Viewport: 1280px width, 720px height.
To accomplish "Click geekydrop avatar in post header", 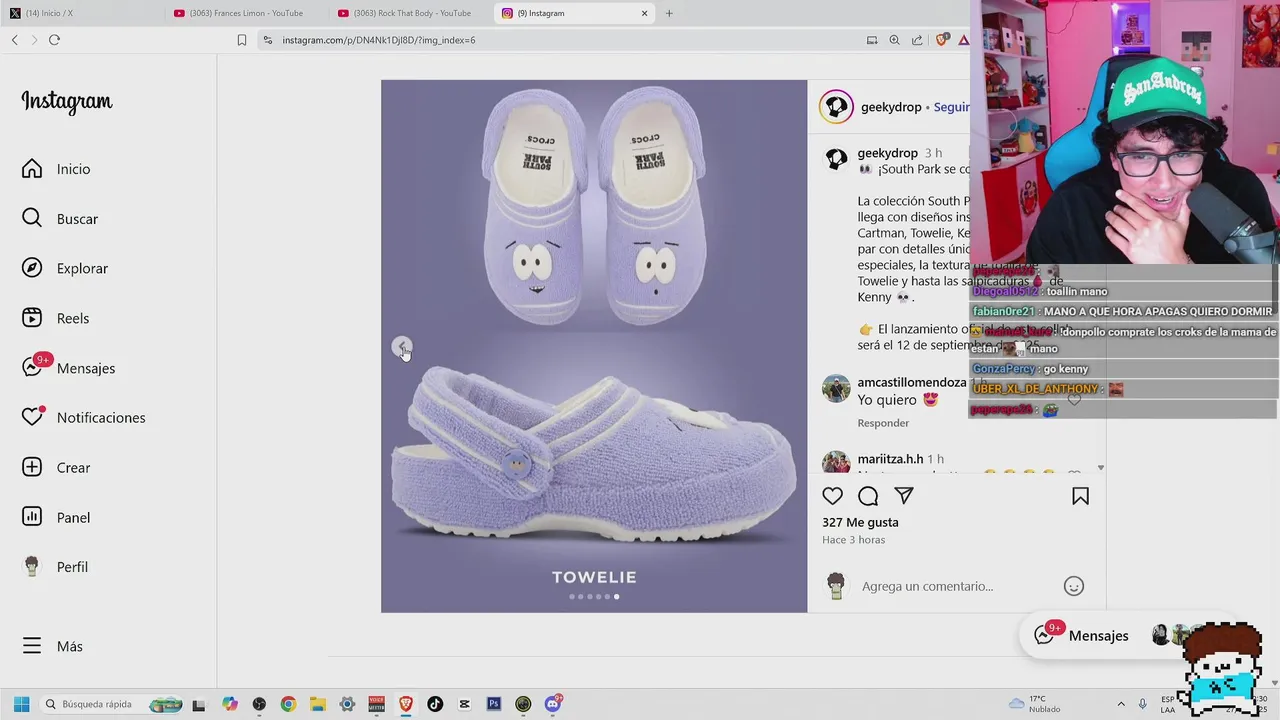I will [836, 107].
